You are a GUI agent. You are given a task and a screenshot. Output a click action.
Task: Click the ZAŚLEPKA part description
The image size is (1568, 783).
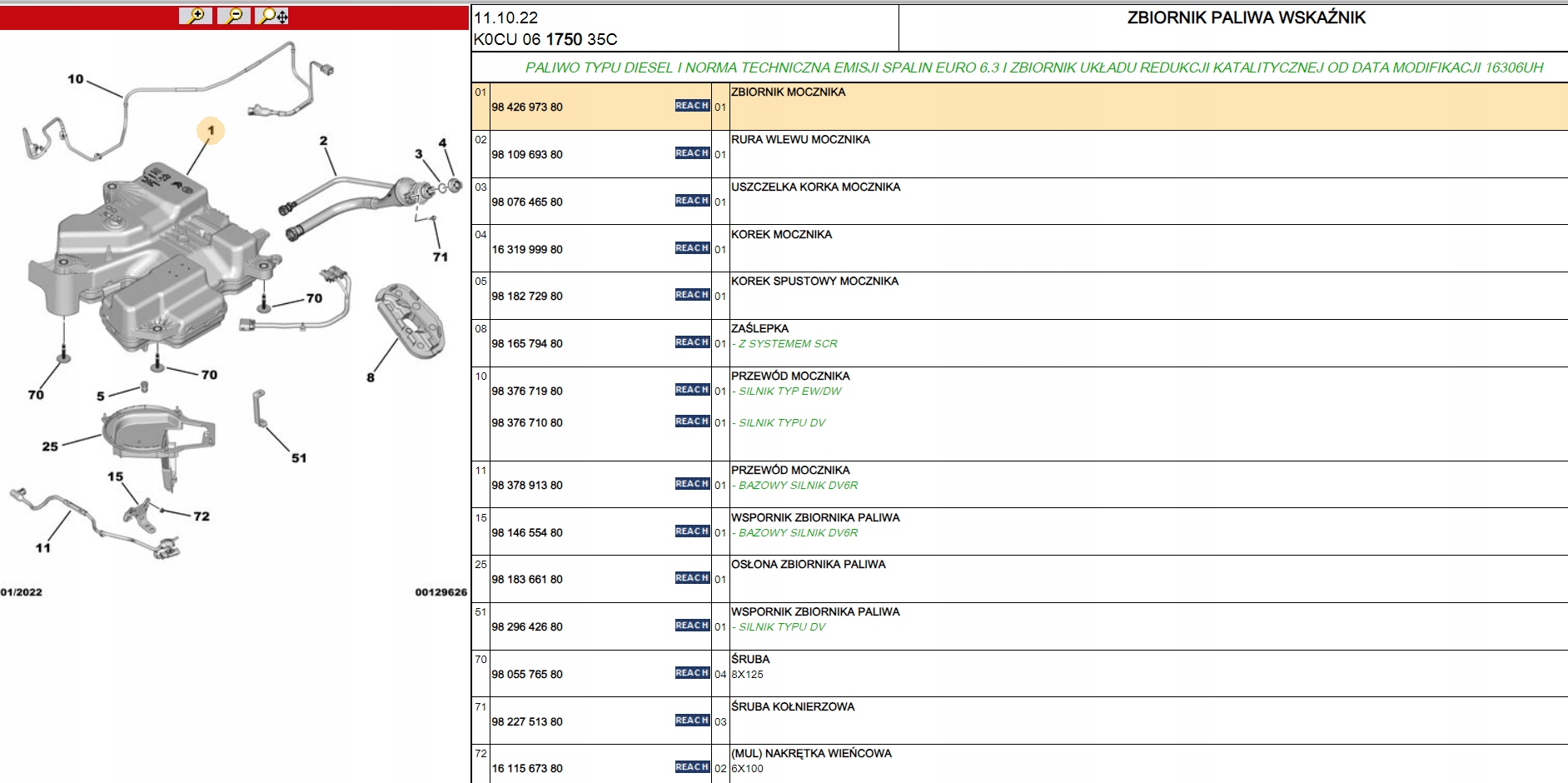[x=759, y=328]
